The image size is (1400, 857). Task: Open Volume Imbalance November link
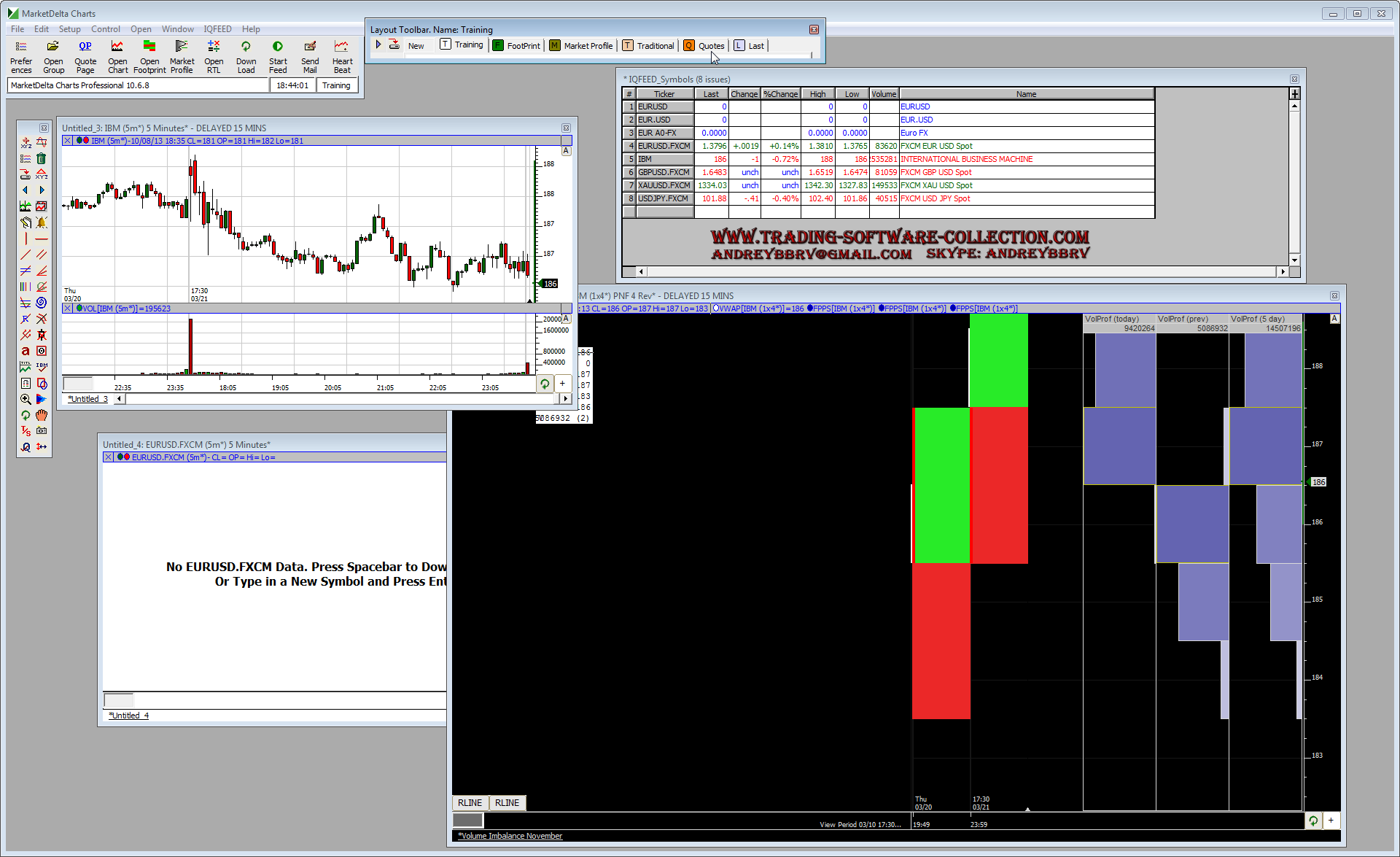pyautogui.click(x=511, y=837)
